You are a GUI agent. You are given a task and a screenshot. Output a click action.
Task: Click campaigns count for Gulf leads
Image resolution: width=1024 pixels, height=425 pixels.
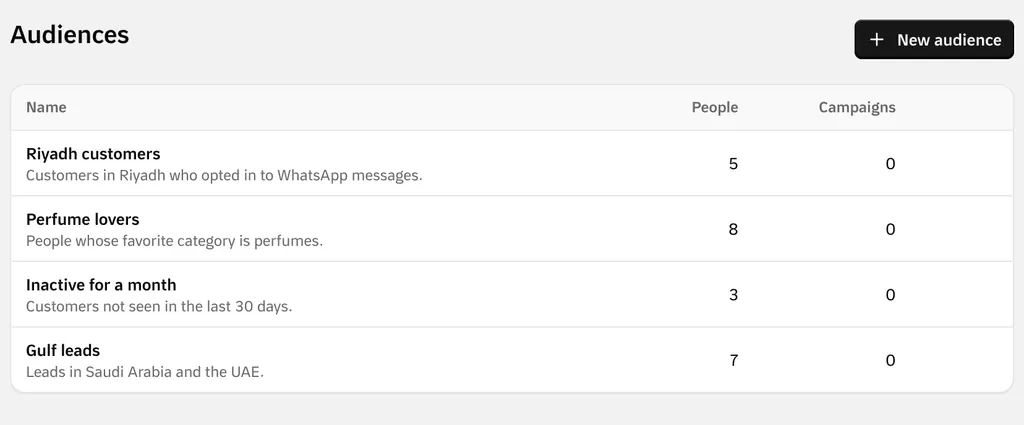click(890, 360)
